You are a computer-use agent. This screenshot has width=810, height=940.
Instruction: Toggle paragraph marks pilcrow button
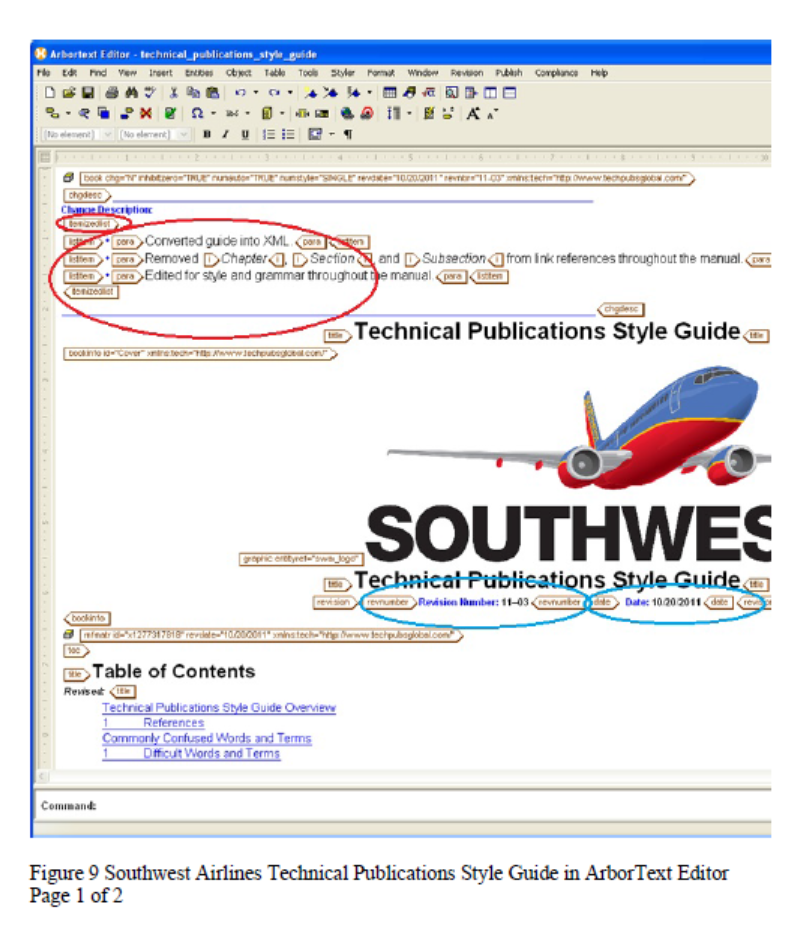(x=348, y=134)
